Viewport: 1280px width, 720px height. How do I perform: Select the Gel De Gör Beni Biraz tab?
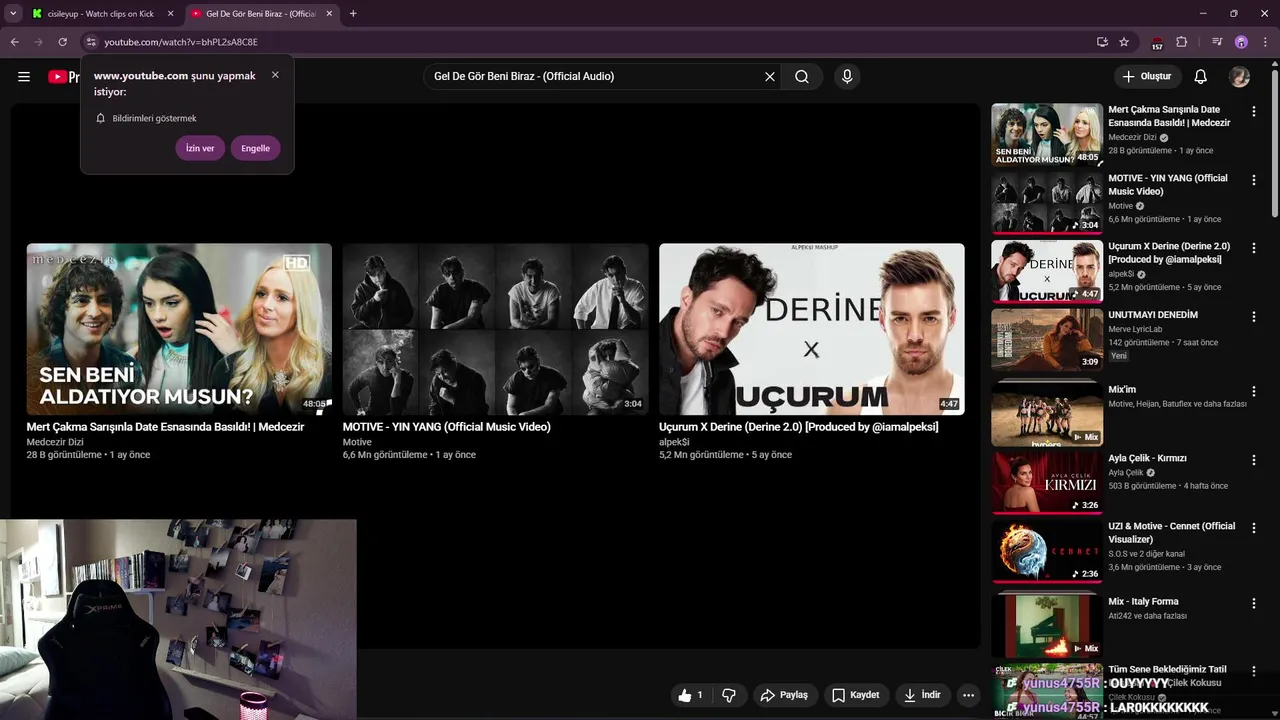pos(262,14)
